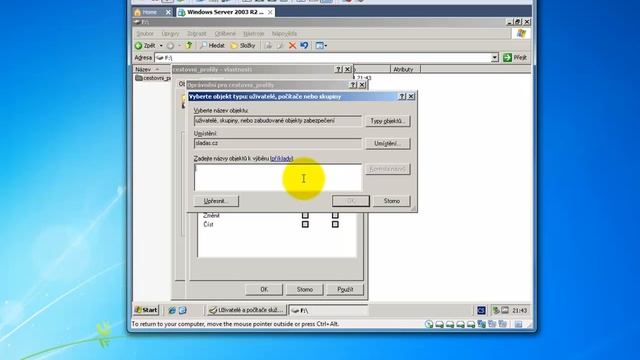Screen dimensions: 640x360
Task: Click the last VMware status bar icon
Action: (518, 324)
